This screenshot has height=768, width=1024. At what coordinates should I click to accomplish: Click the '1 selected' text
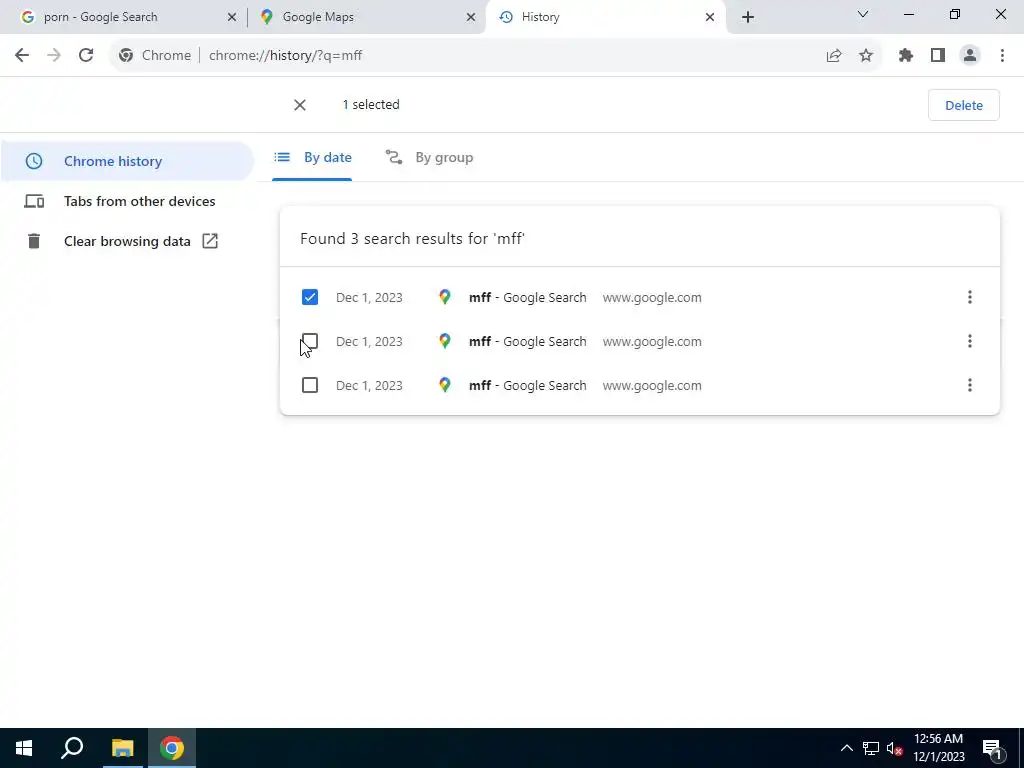(371, 104)
